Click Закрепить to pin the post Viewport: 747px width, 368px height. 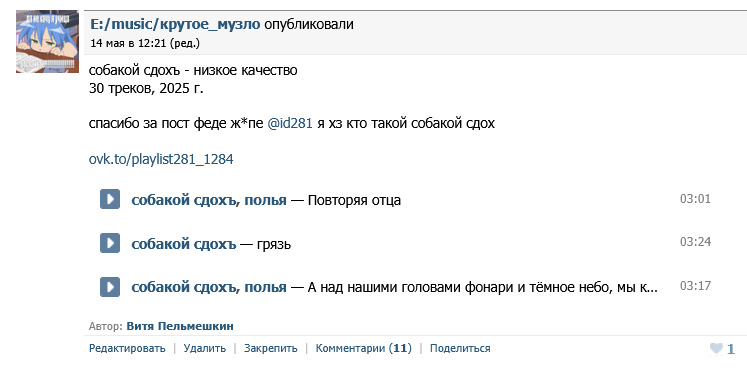(271, 348)
